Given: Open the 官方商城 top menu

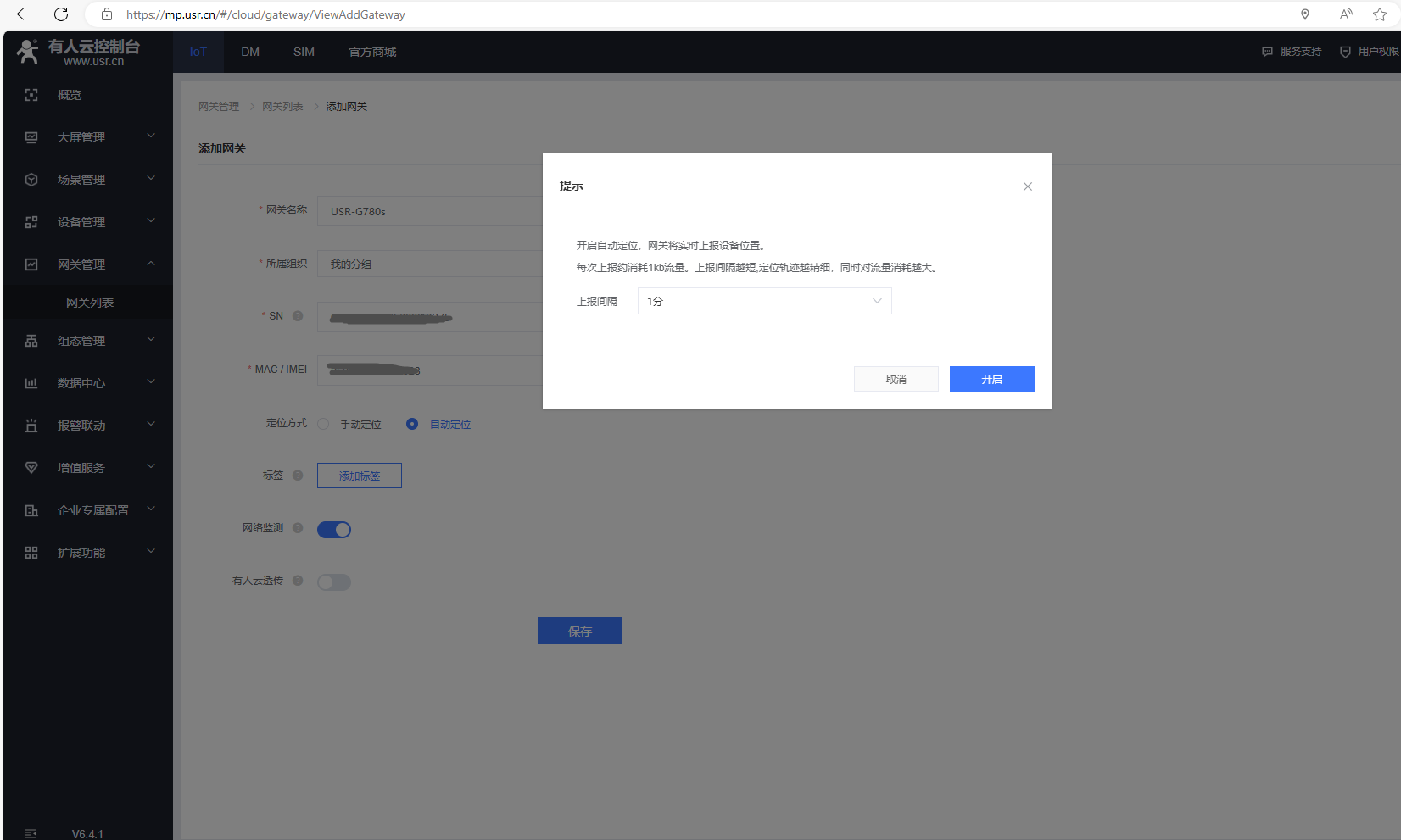Looking at the screenshot, I should (372, 52).
